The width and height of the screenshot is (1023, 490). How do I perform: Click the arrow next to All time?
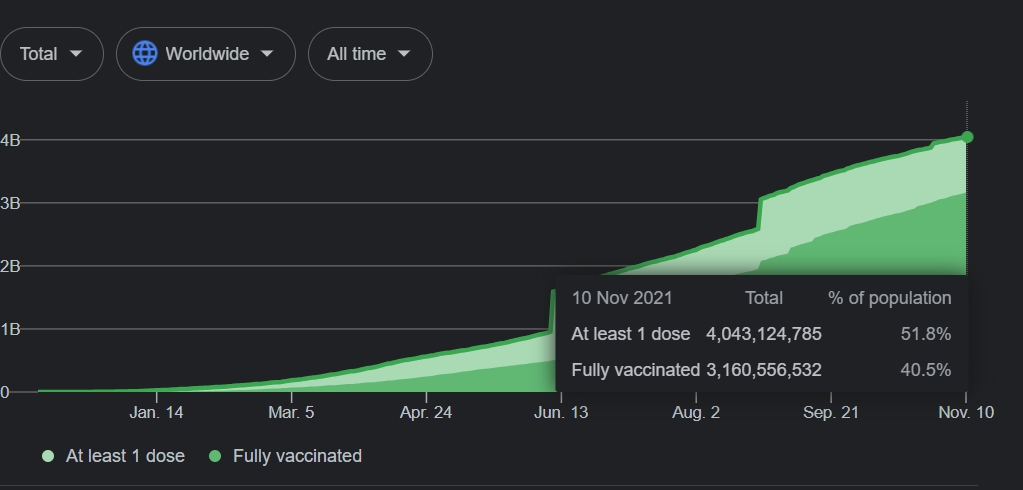pyautogui.click(x=404, y=54)
